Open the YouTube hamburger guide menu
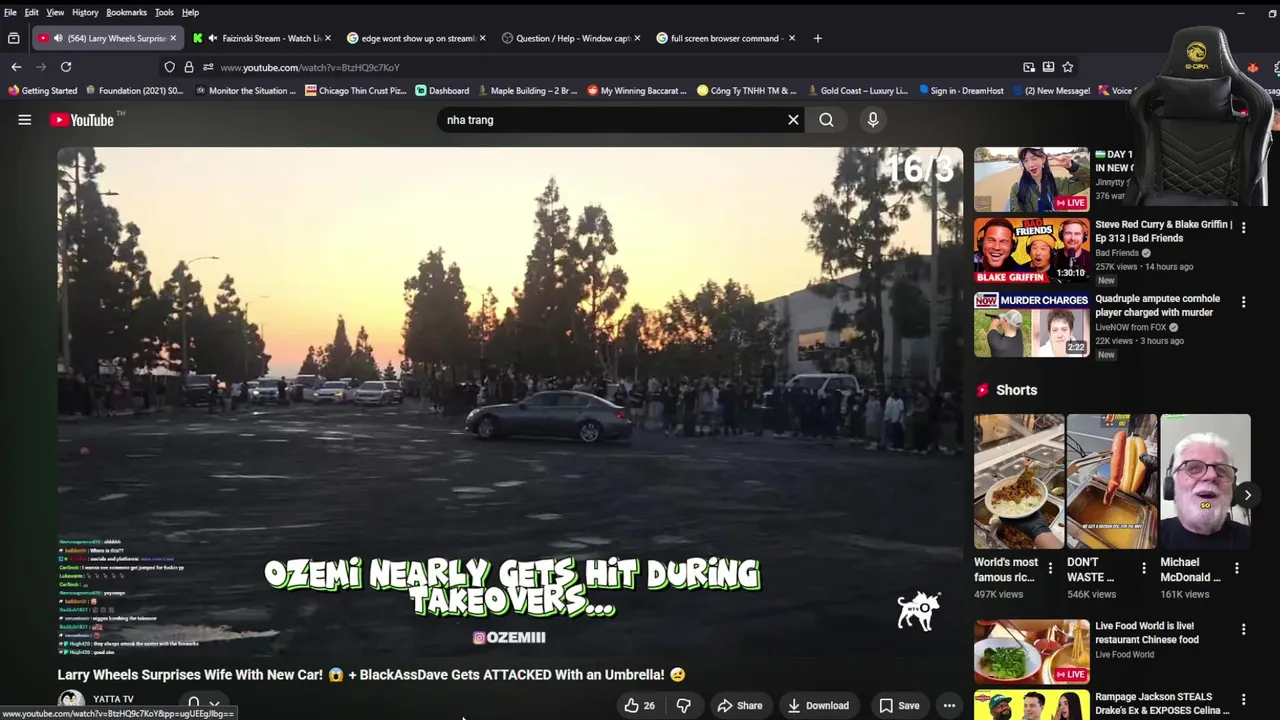This screenshot has height=720, width=1280. pyautogui.click(x=24, y=120)
